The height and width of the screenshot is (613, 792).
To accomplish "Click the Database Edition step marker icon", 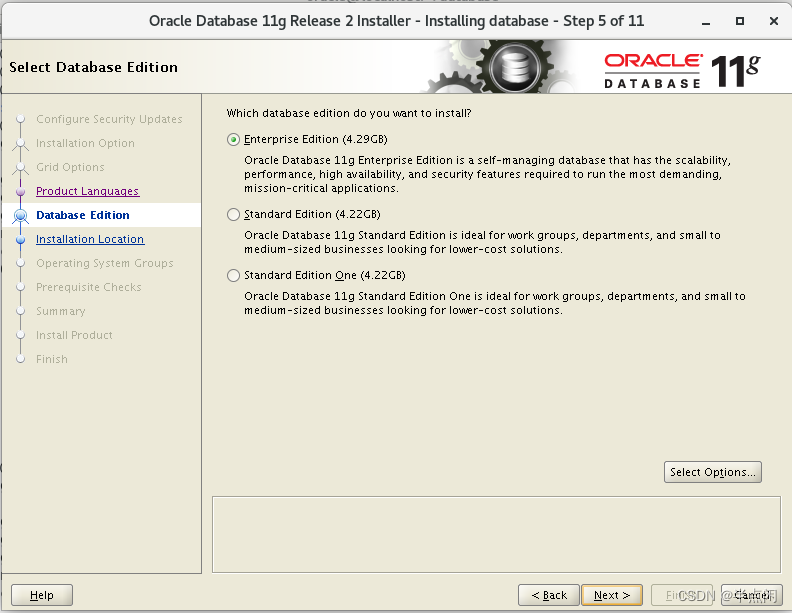I will tap(21, 216).
